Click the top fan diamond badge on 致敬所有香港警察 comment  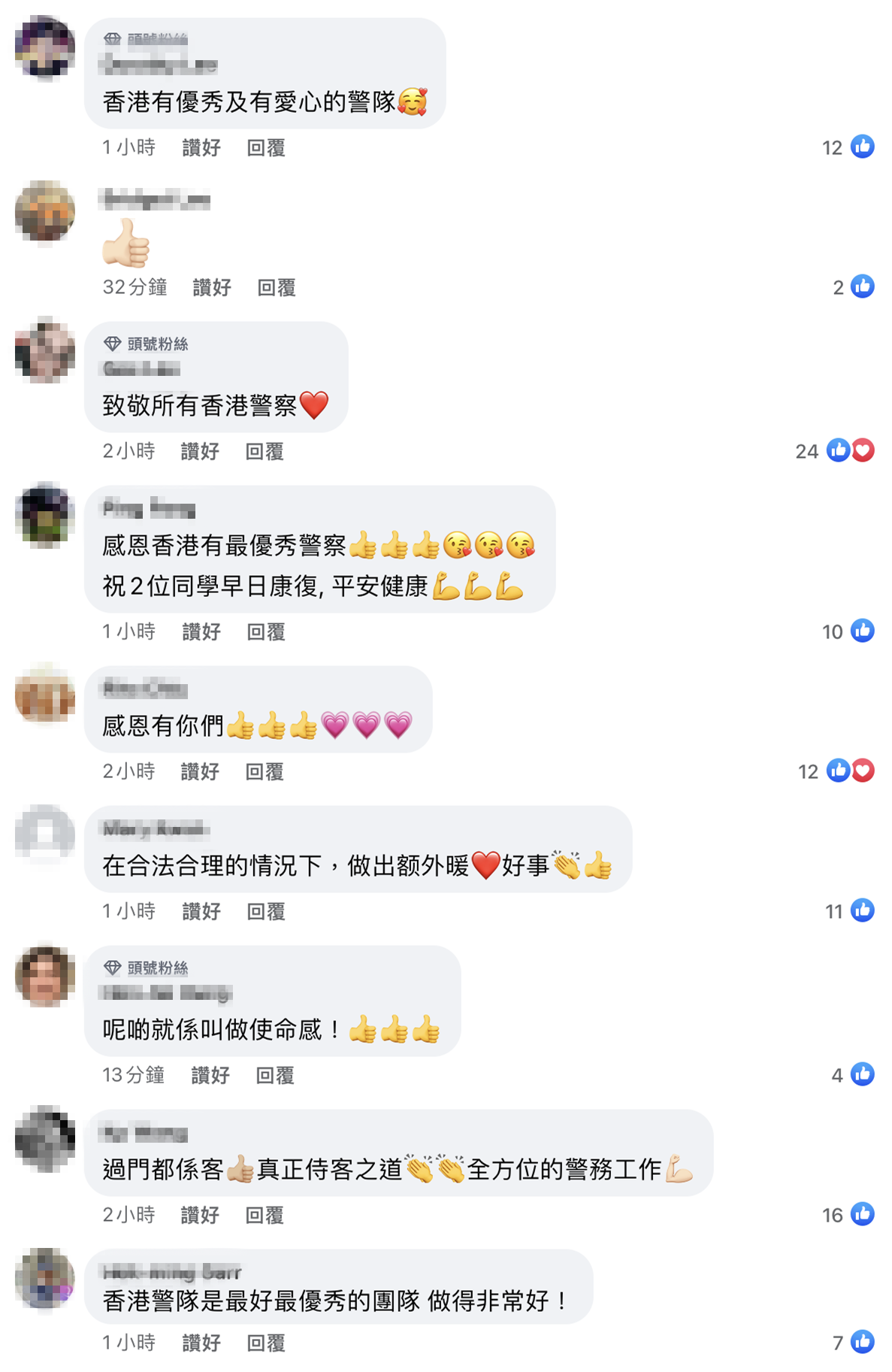tap(113, 344)
